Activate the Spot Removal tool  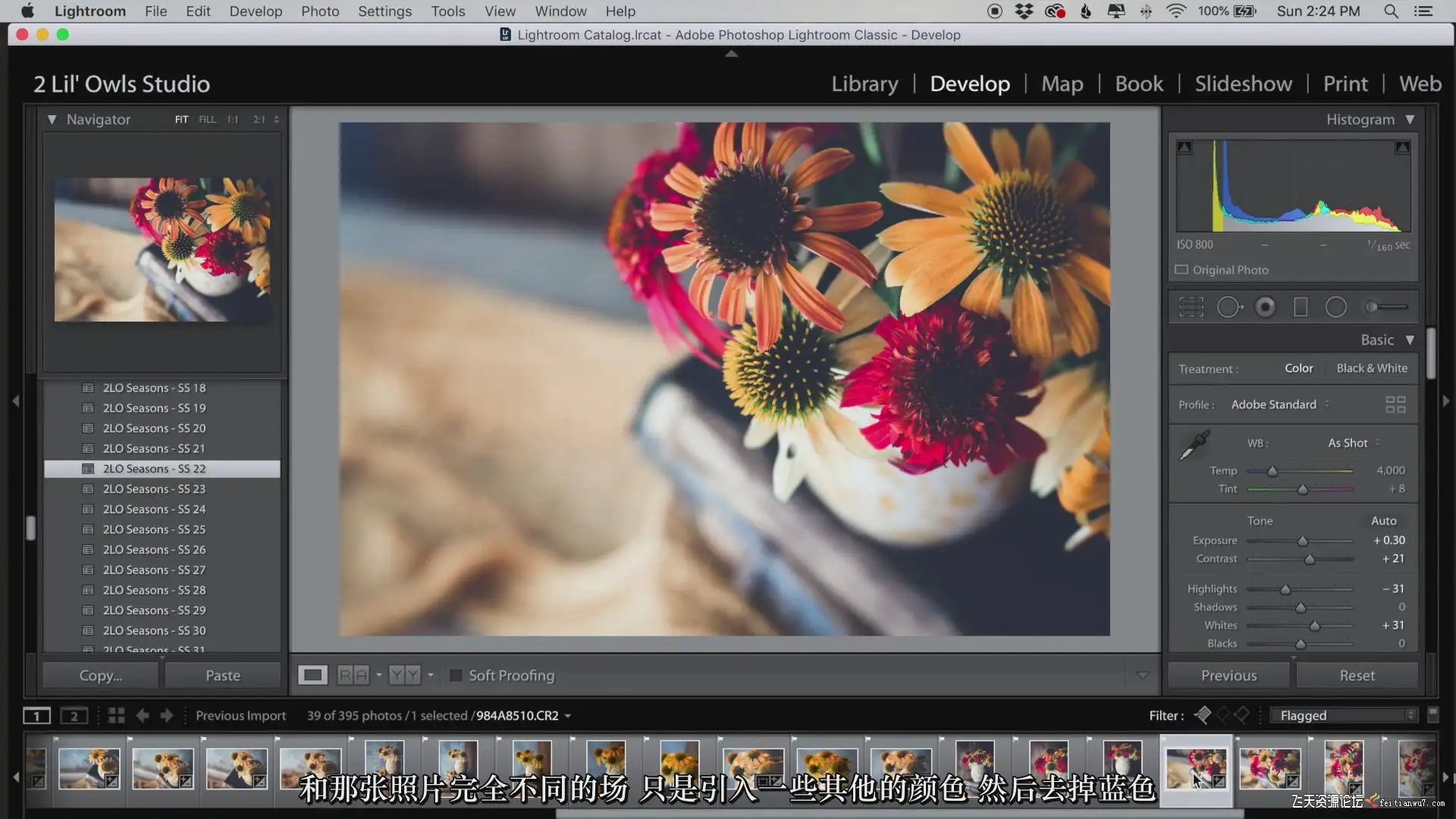[1228, 307]
